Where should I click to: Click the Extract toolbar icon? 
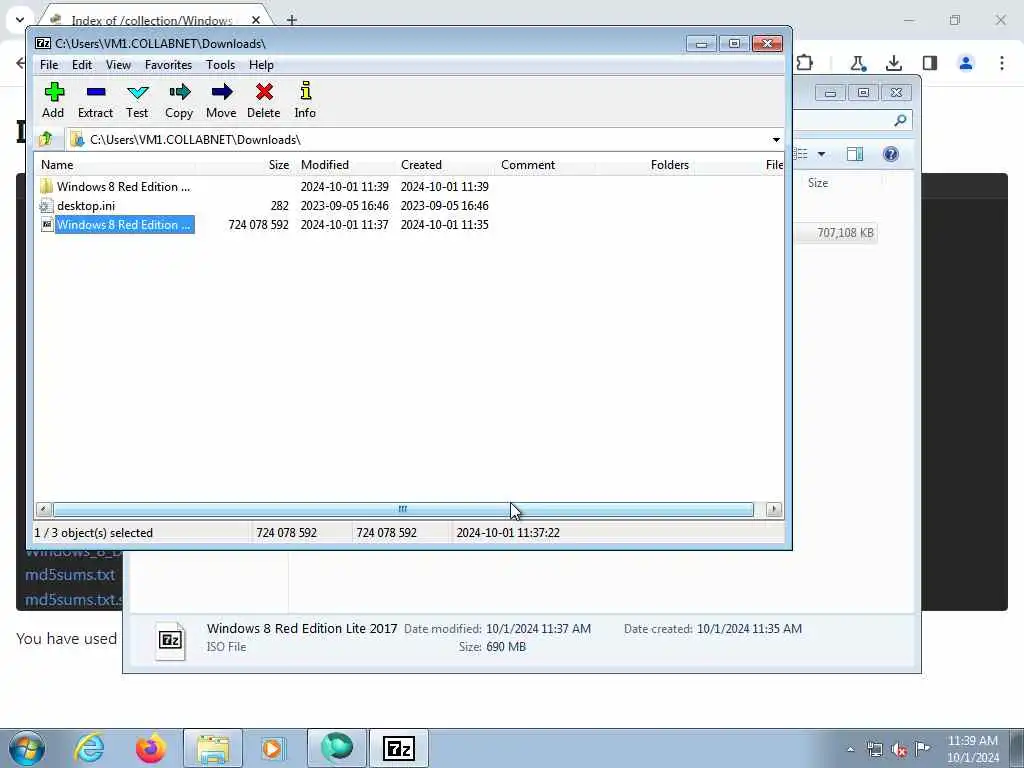(95, 100)
